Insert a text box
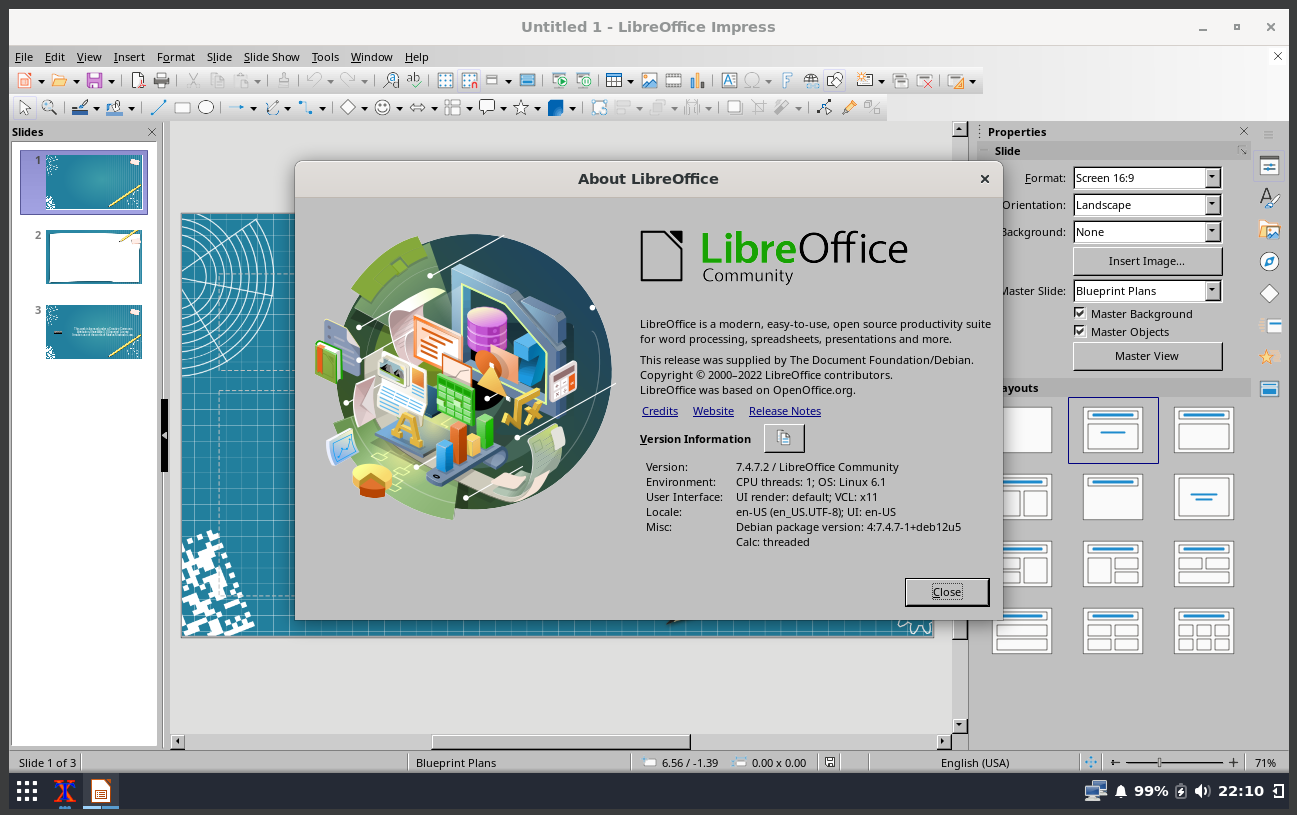 (727, 80)
